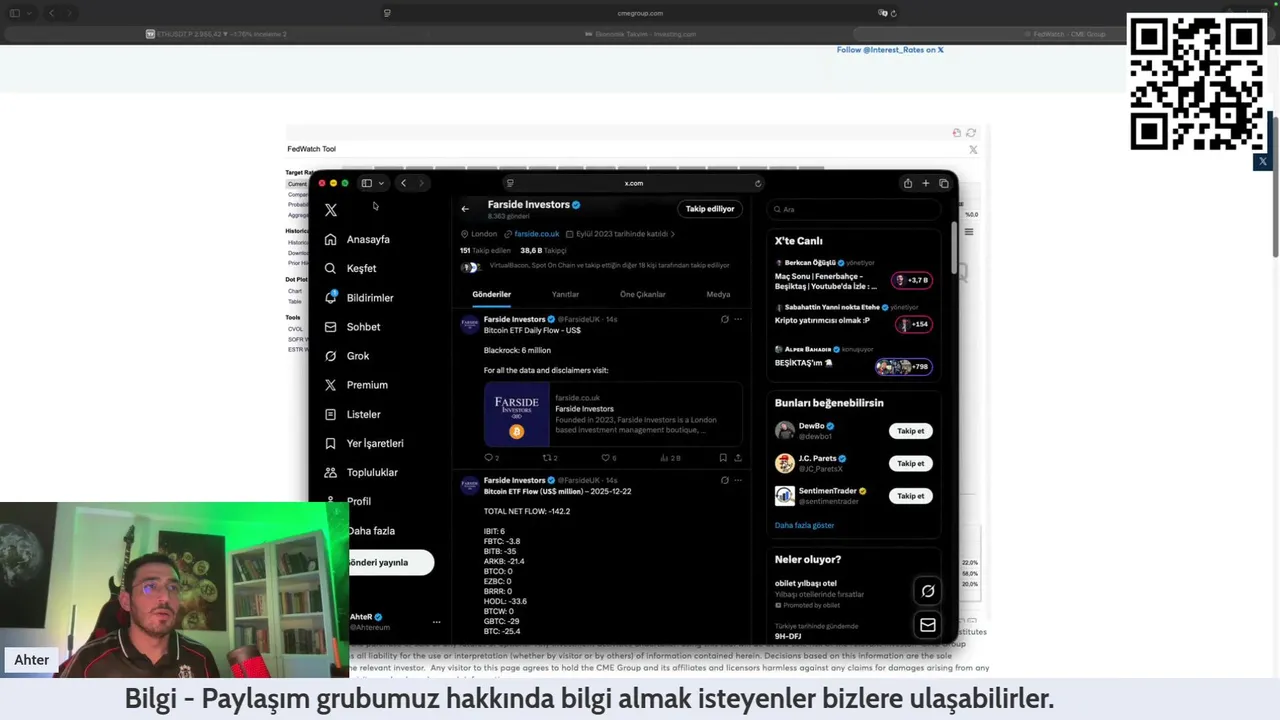Go back with the arrow beside Farside Investors
This screenshot has width=1280, height=720.
point(465,209)
